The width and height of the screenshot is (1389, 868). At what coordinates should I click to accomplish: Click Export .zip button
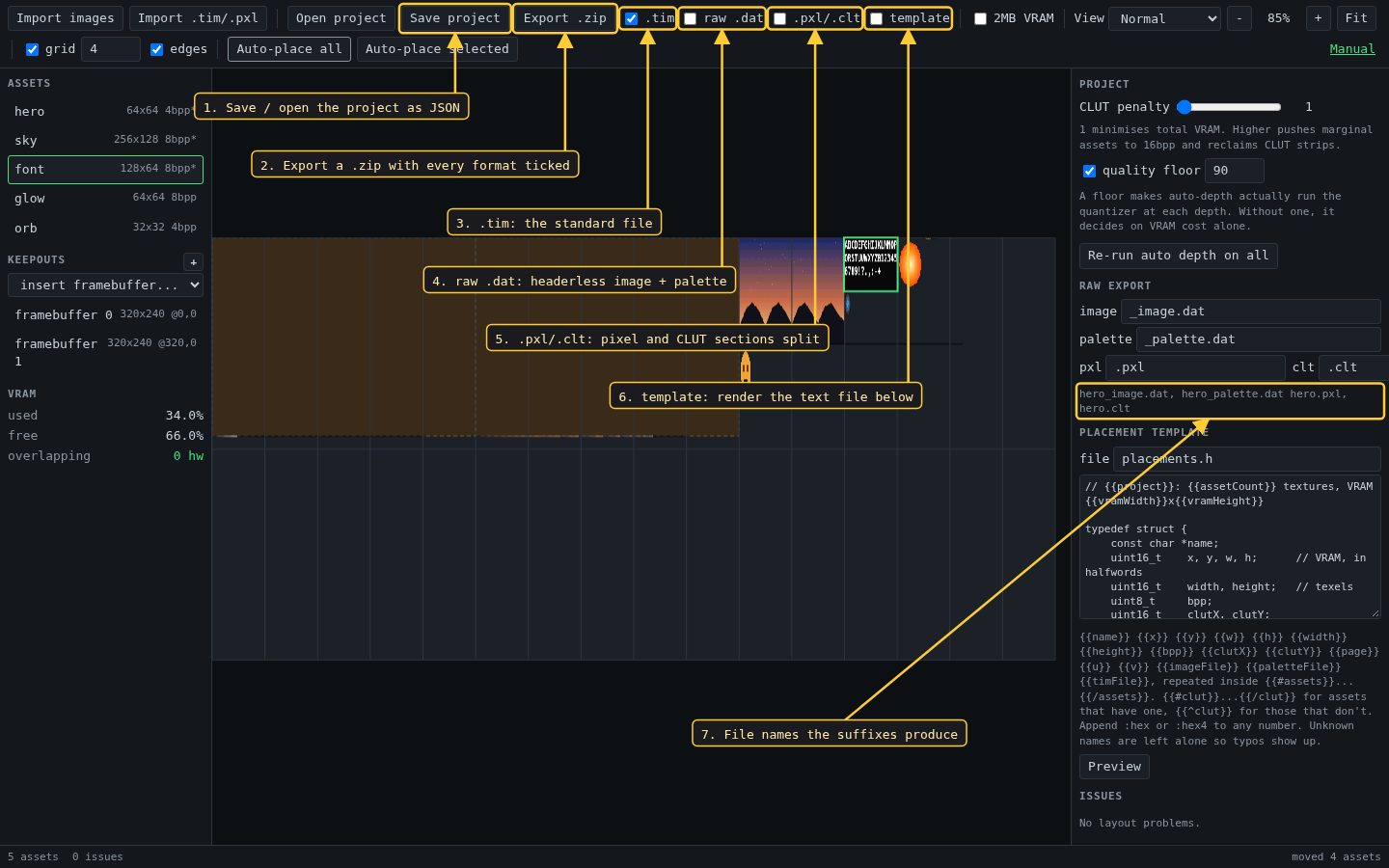[565, 18]
